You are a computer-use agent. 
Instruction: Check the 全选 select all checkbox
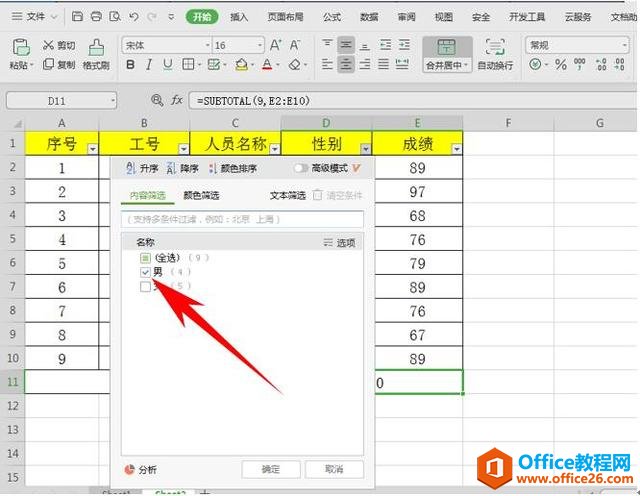click(145, 258)
